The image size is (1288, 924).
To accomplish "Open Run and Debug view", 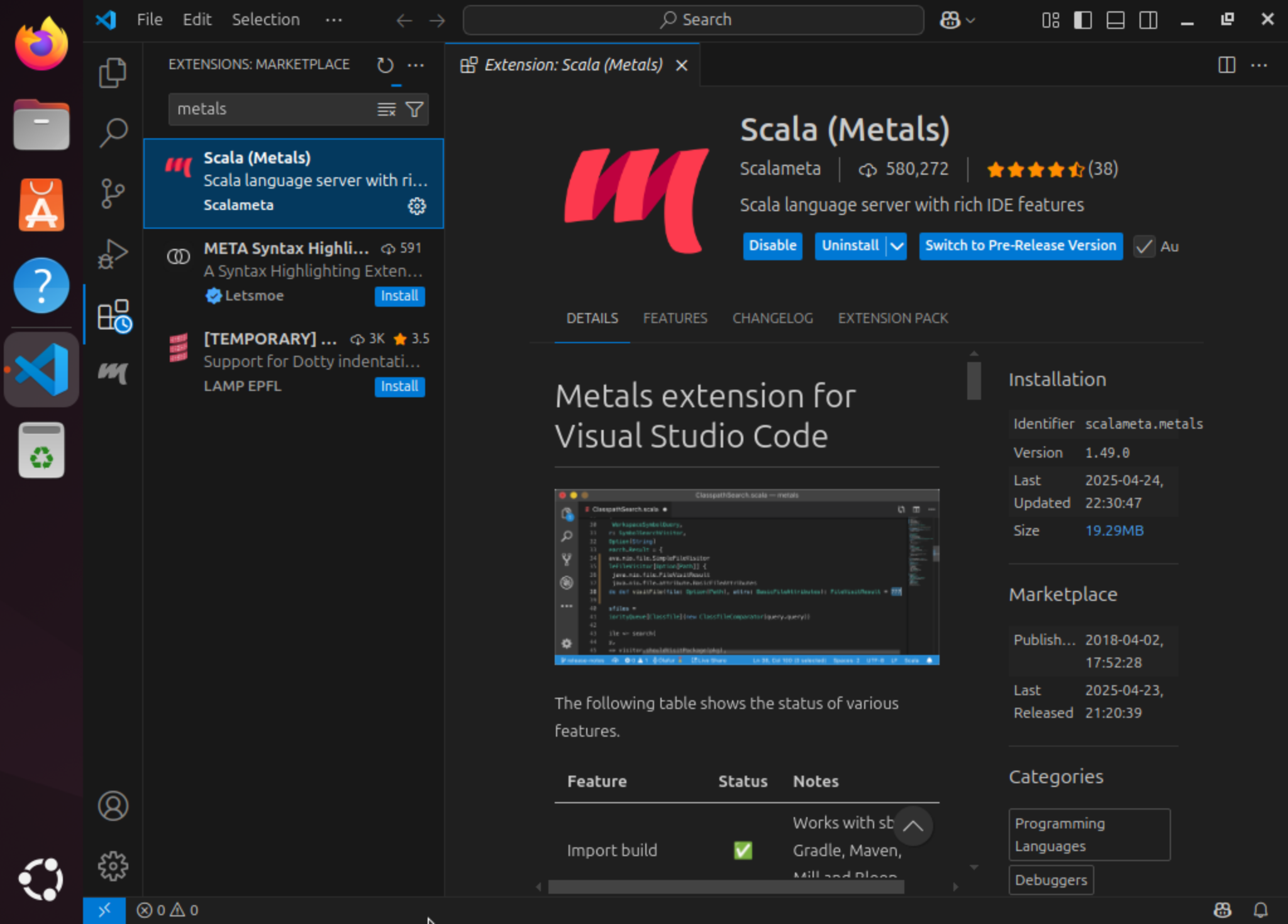I will [x=113, y=253].
